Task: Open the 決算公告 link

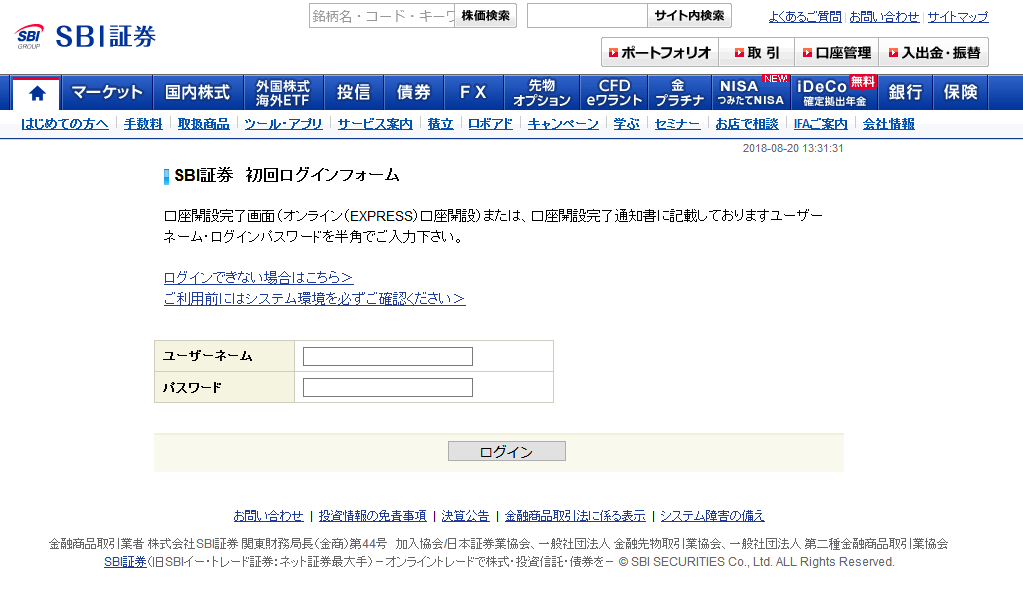Action: click(x=465, y=516)
